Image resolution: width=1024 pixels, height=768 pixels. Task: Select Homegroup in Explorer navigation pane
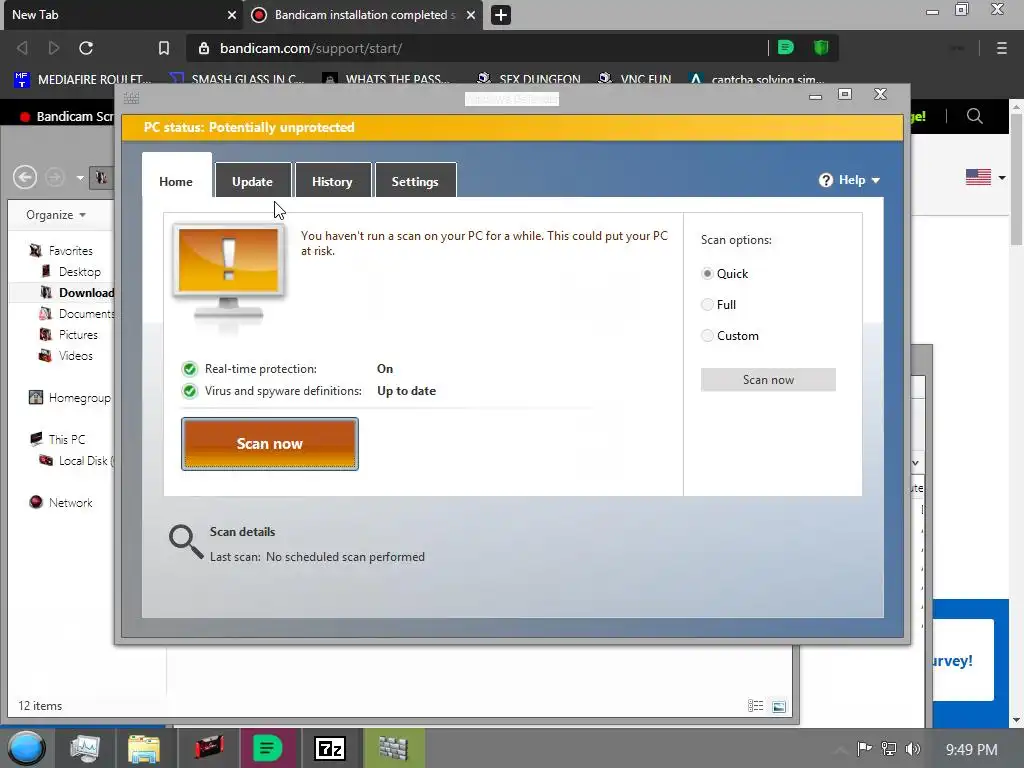pyautogui.click(x=70, y=398)
